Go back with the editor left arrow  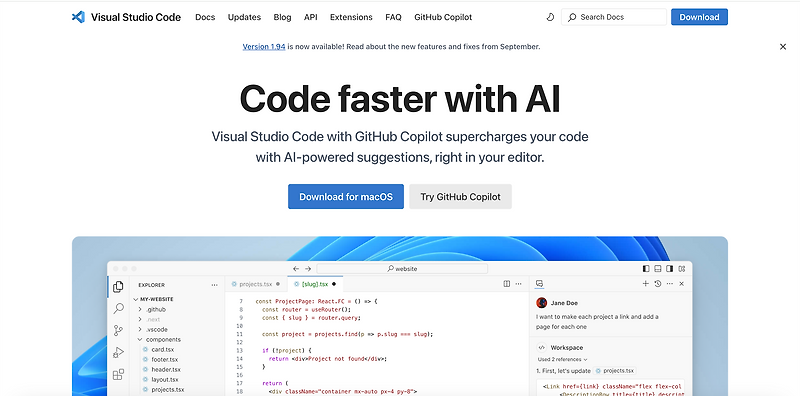tap(296, 268)
